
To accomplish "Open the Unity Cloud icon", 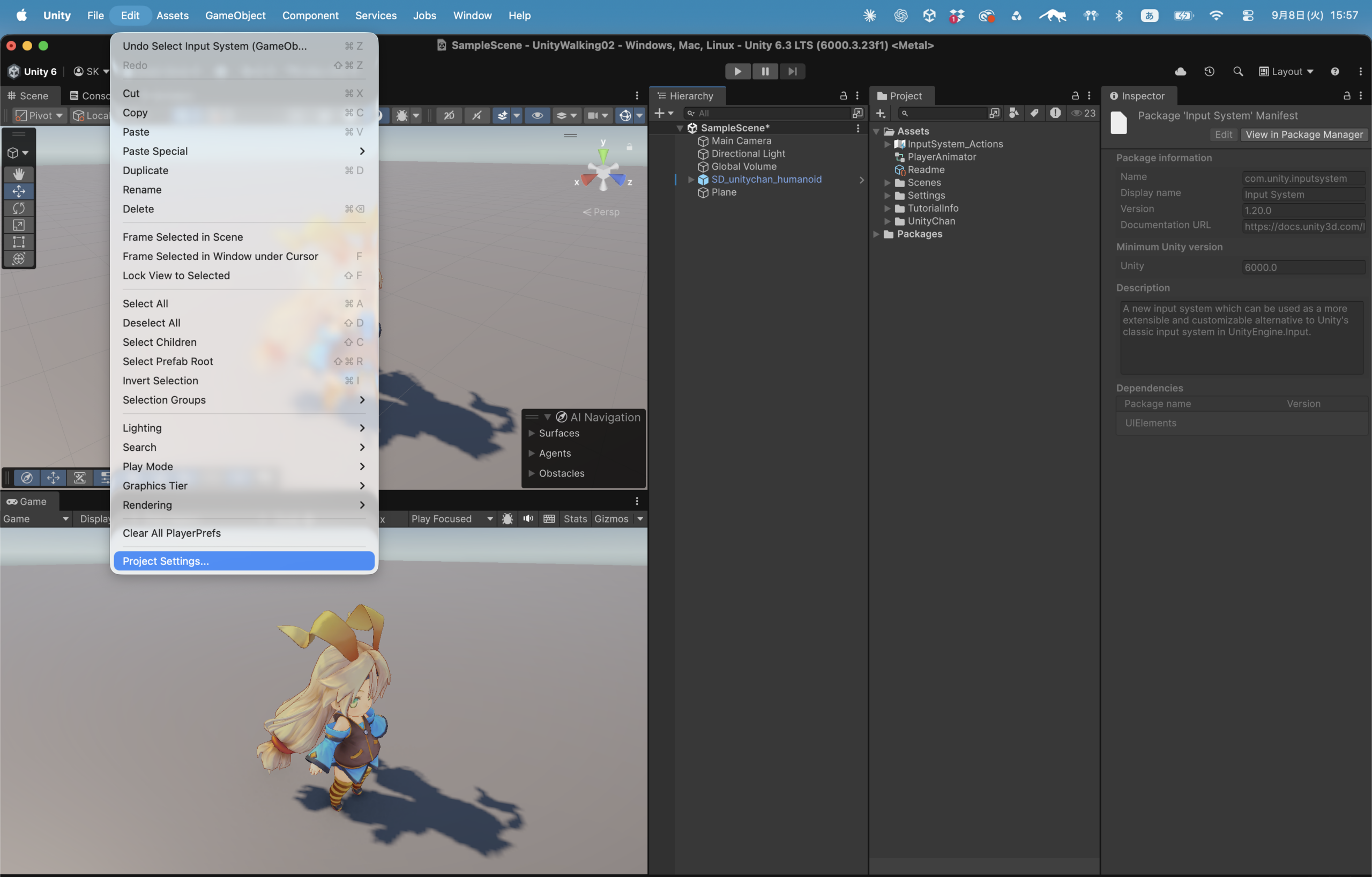I will [1181, 71].
